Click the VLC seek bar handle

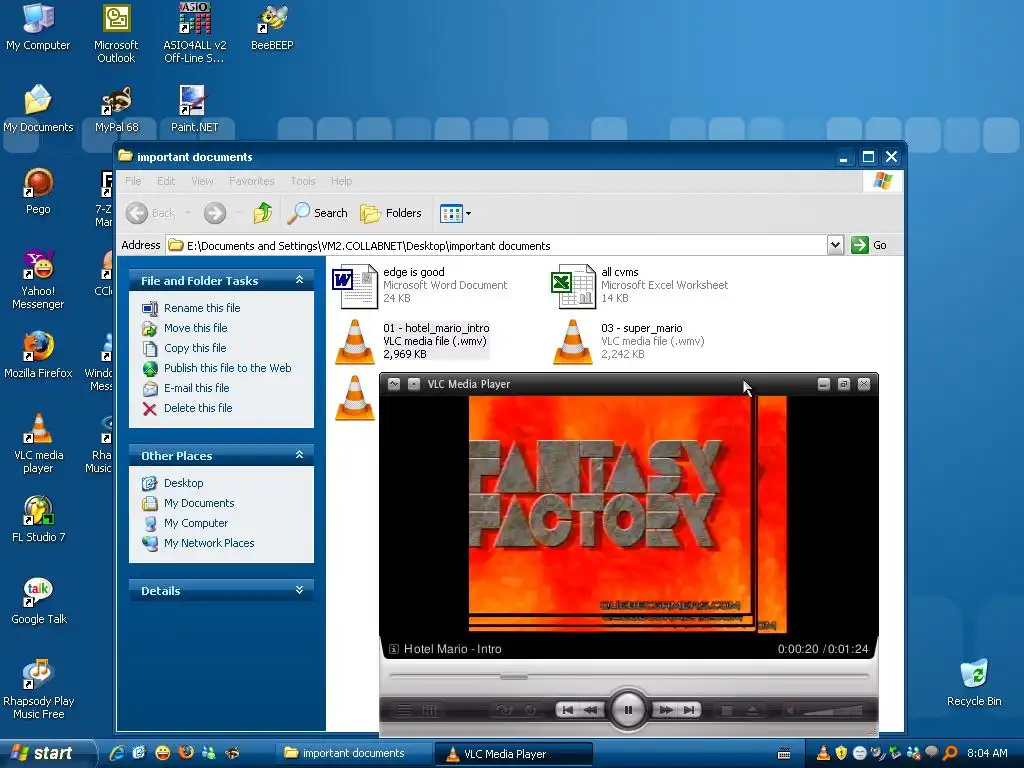[514, 677]
